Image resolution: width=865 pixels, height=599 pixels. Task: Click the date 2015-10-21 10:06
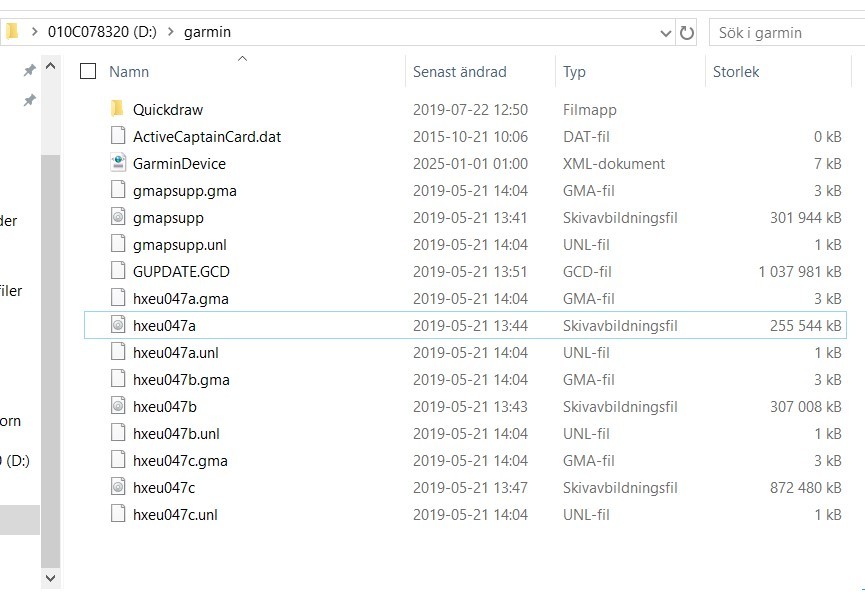470,137
